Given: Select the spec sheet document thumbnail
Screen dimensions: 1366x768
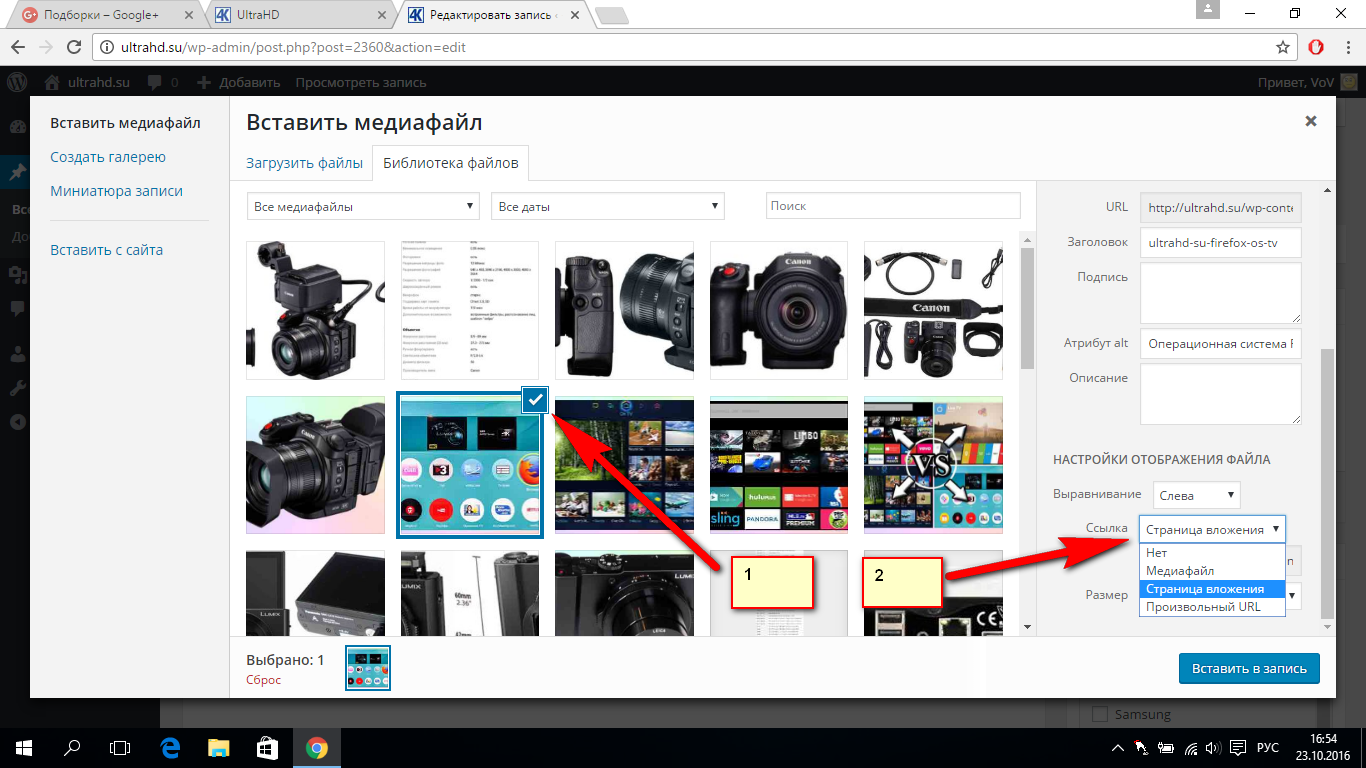Looking at the screenshot, I should coord(470,310).
